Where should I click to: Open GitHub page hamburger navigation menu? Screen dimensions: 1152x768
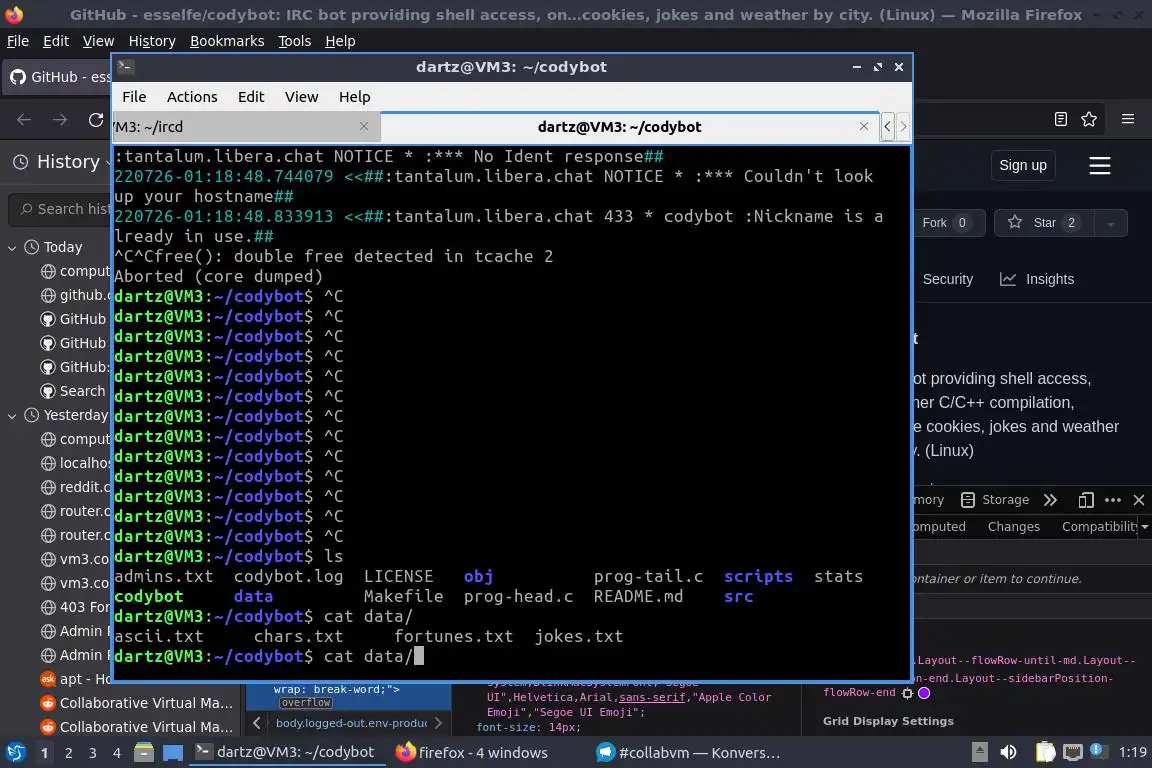1099,165
